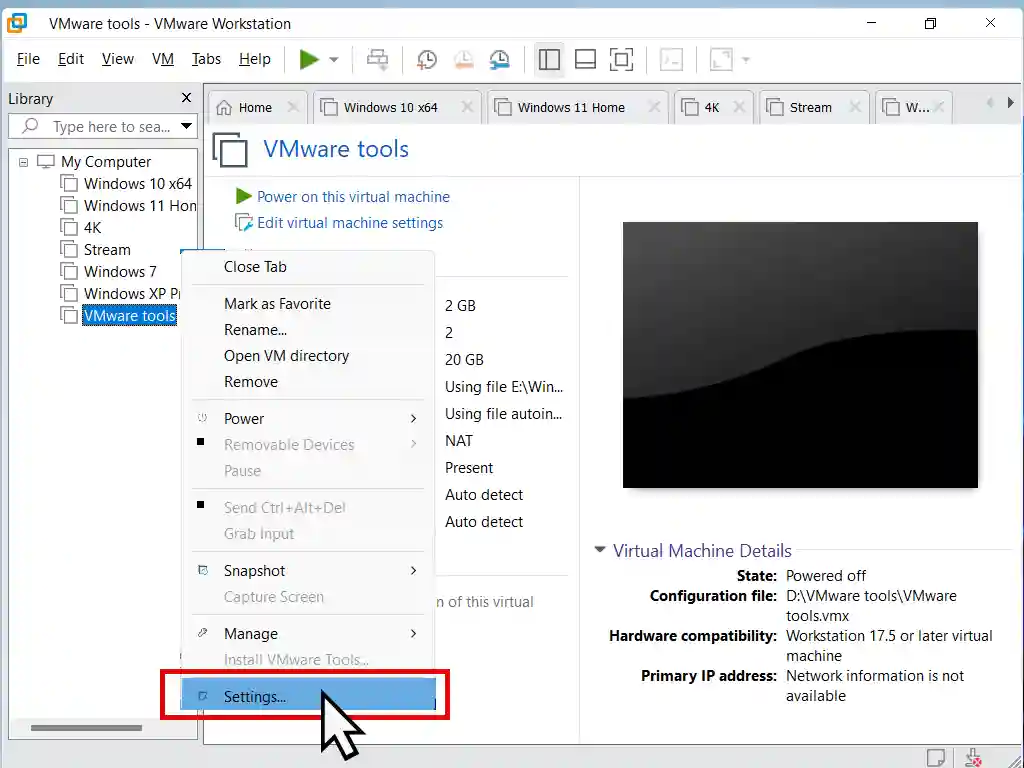Screen dimensions: 1024x768
Task: Click the library horizontal scrollbar
Action: (86, 728)
